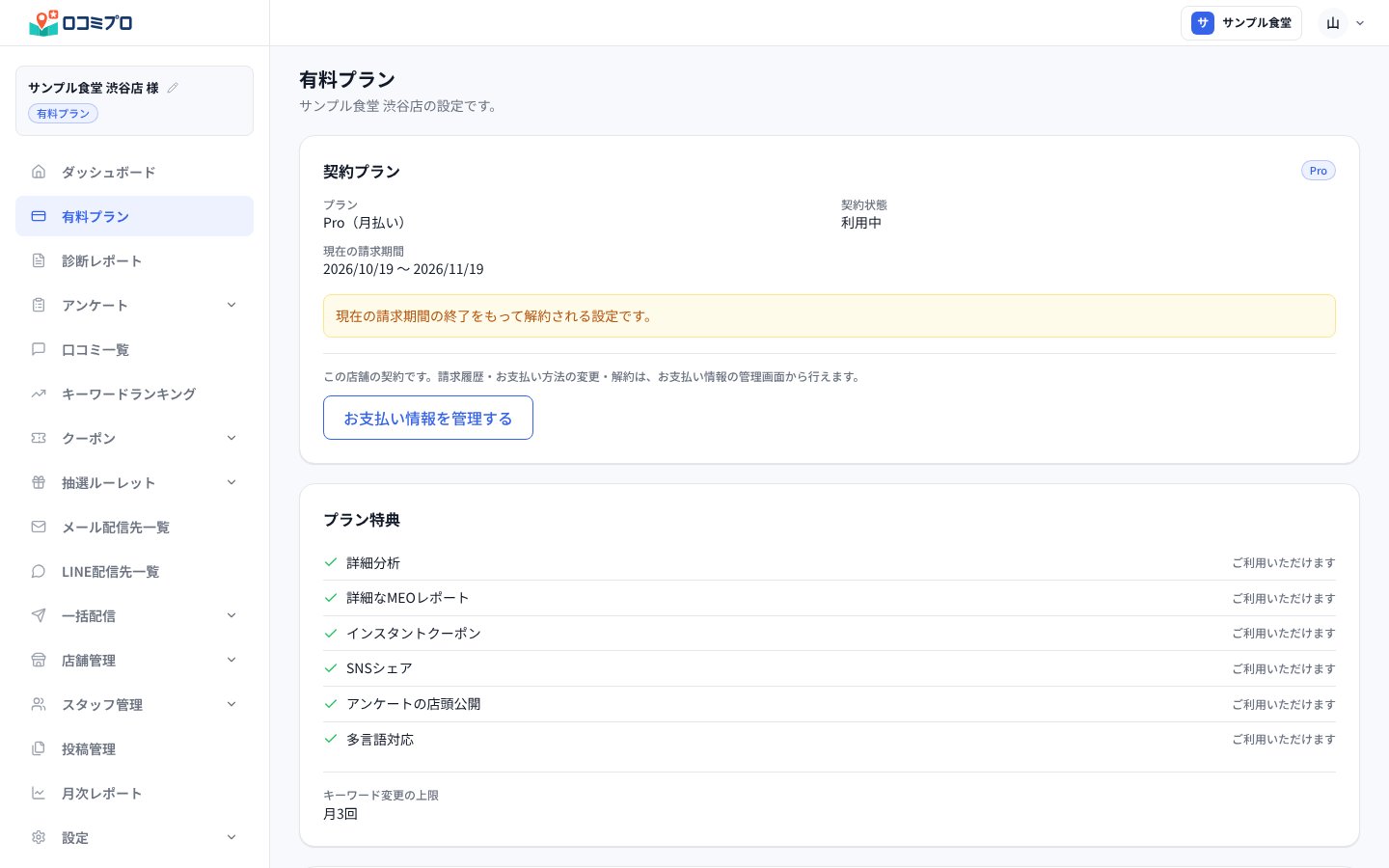Select キーワードランキング menu item

[134, 393]
